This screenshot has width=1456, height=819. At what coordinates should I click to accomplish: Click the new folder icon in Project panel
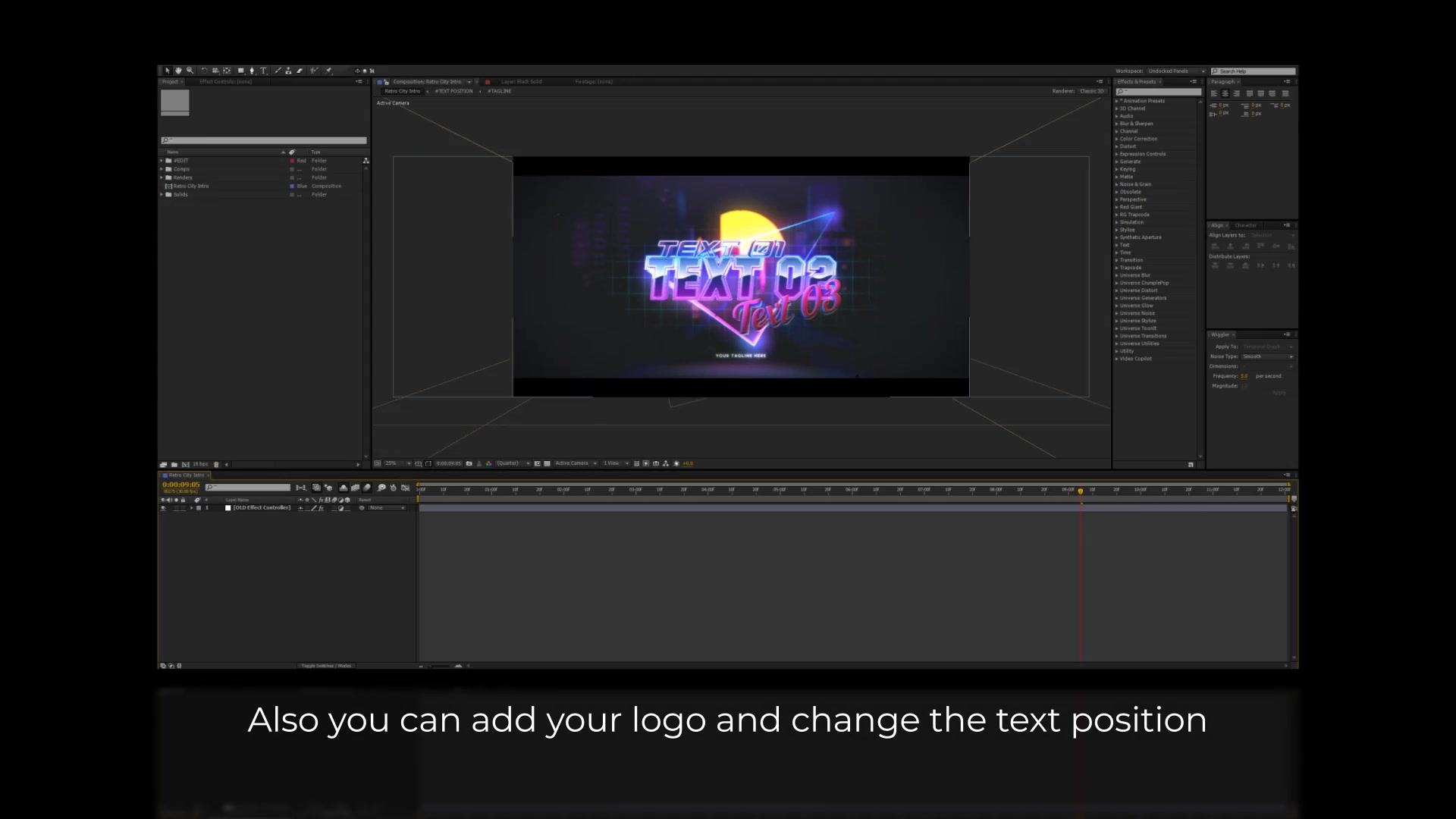click(x=174, y=464)
